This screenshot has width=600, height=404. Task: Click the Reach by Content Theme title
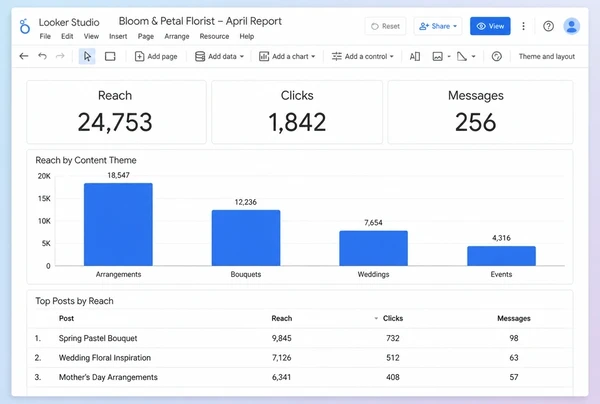[x=86, y=160]
